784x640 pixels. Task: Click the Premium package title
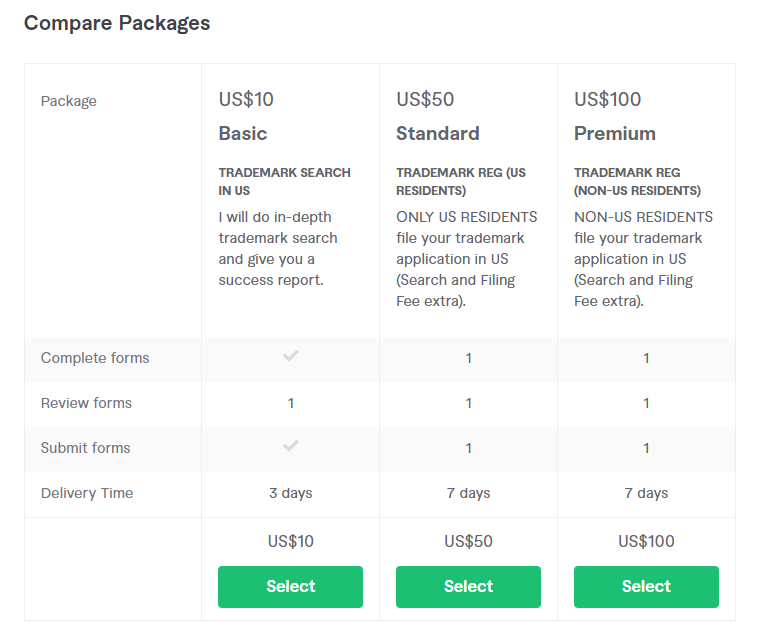tap(614, 134)
